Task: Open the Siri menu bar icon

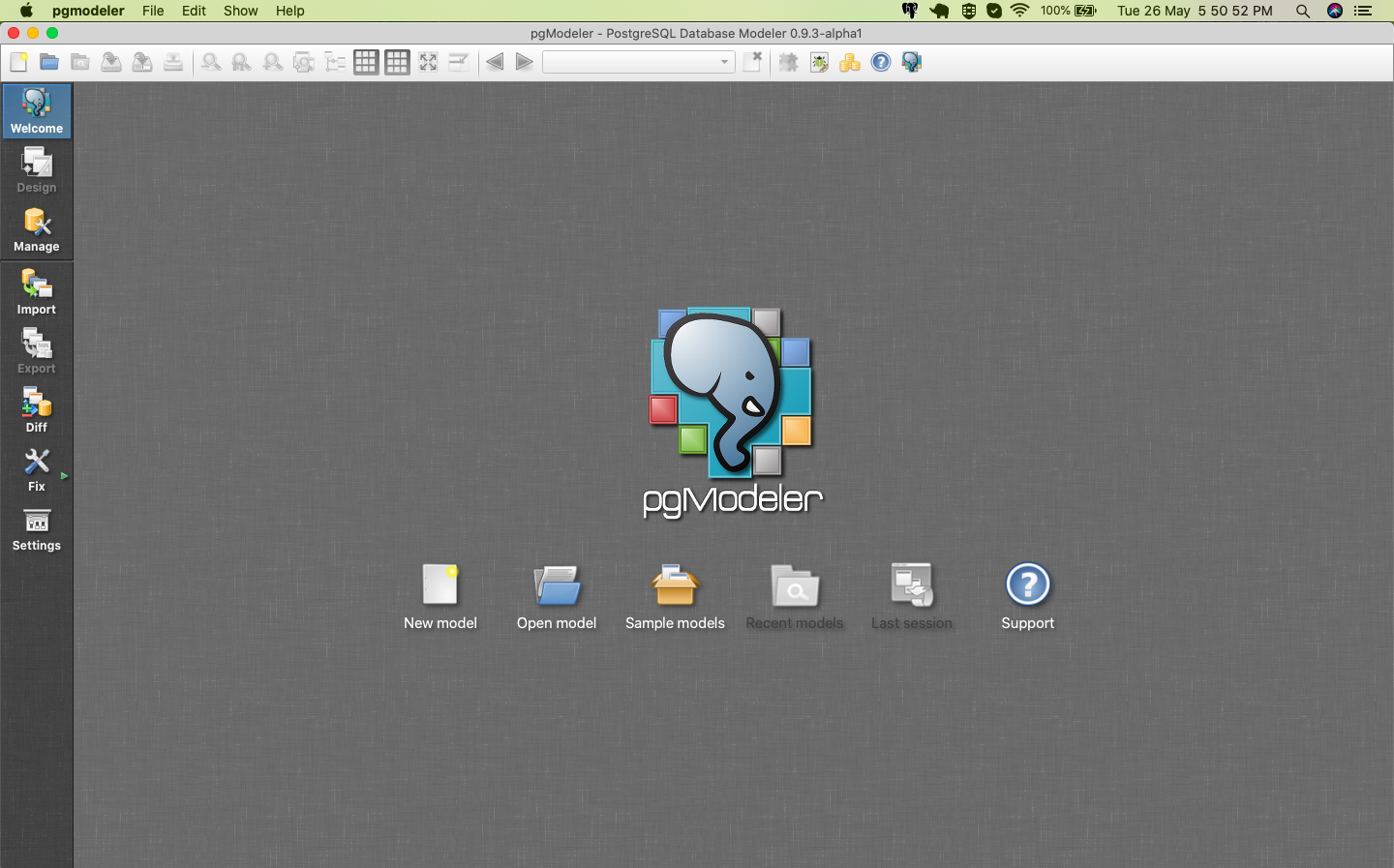Action: [x=1335, y=11]
